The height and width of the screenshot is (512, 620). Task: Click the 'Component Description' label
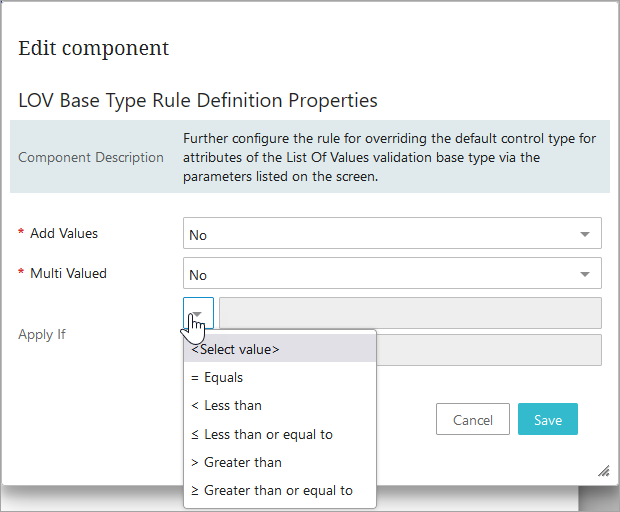click(91, 157)
